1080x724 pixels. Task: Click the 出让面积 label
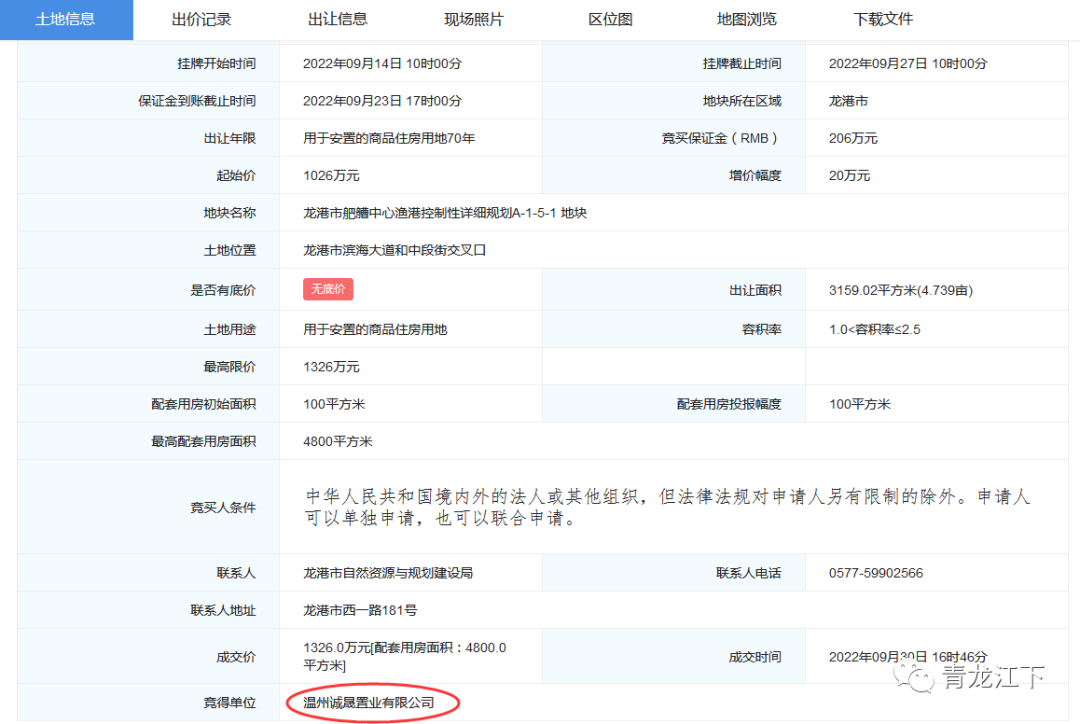(755, 290)
